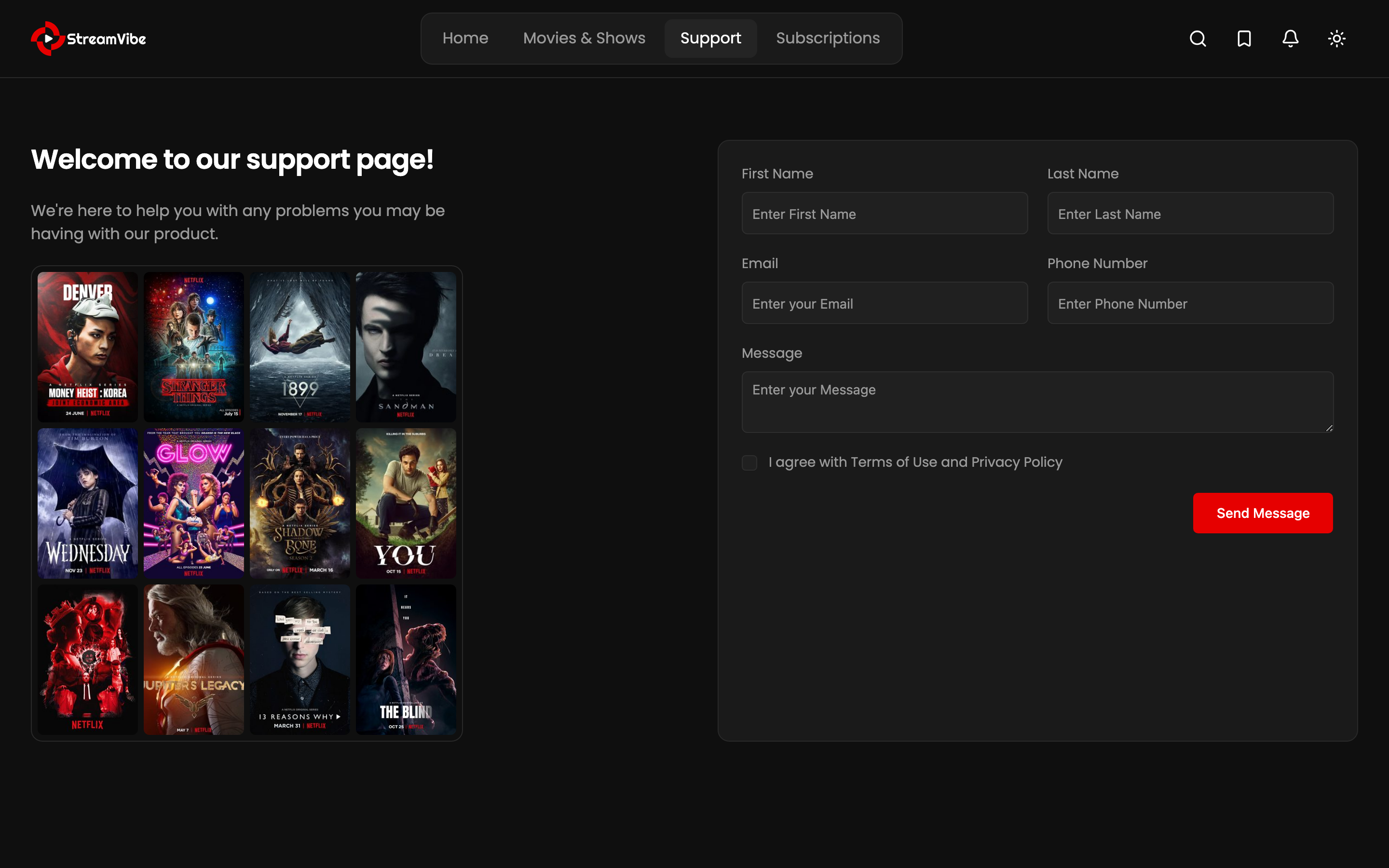This screenshot has width=1389, height=868.
Task: Click into the Enter your Email field
Action: pos(885,303)
